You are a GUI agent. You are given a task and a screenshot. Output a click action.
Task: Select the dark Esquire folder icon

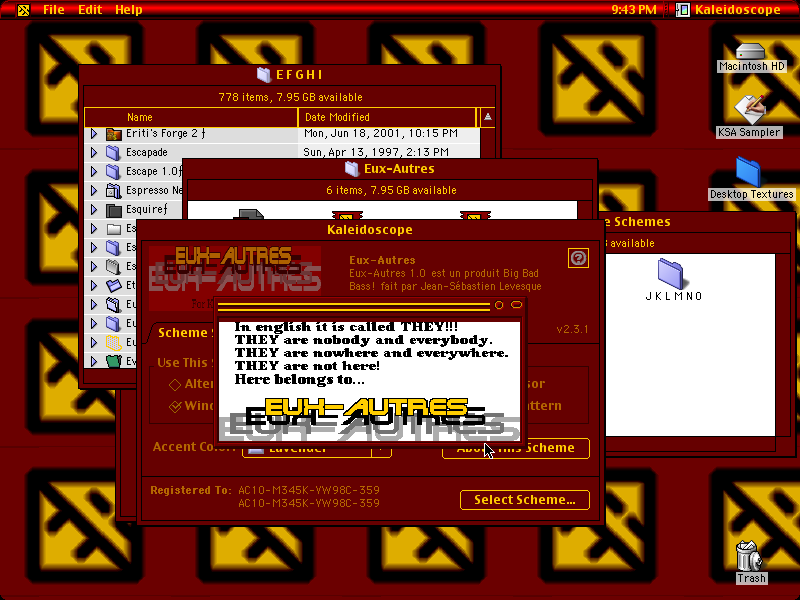point(114,210)
